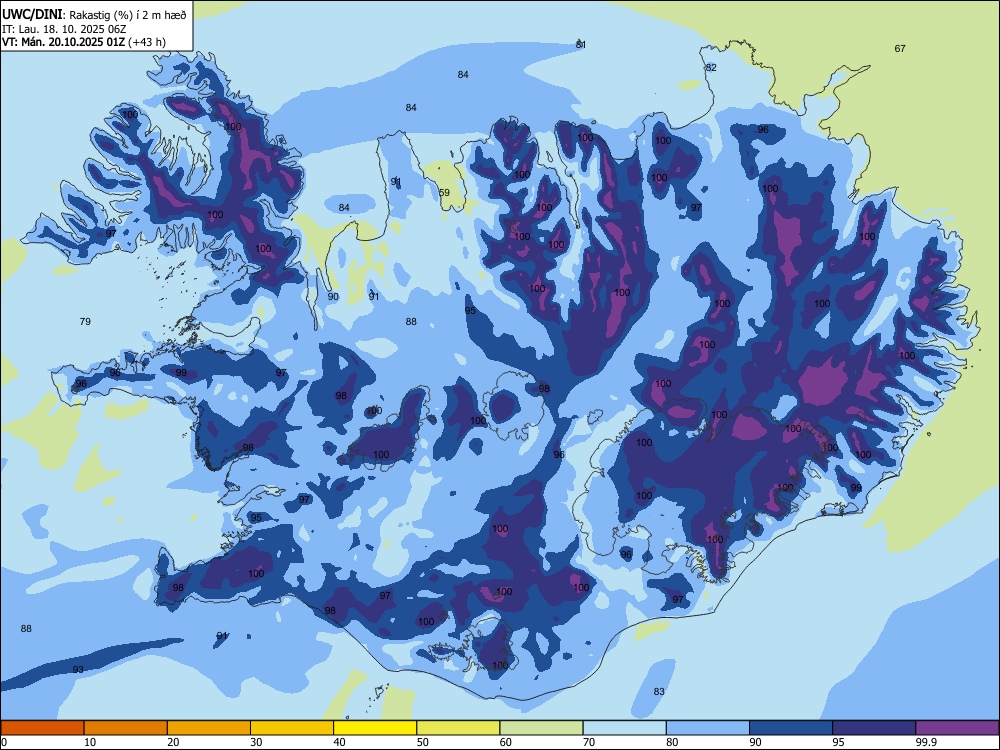Screen dimensions: 1000x750
Task: Select the medium blue 80–90 legend swatch
Action: point(708,728)
